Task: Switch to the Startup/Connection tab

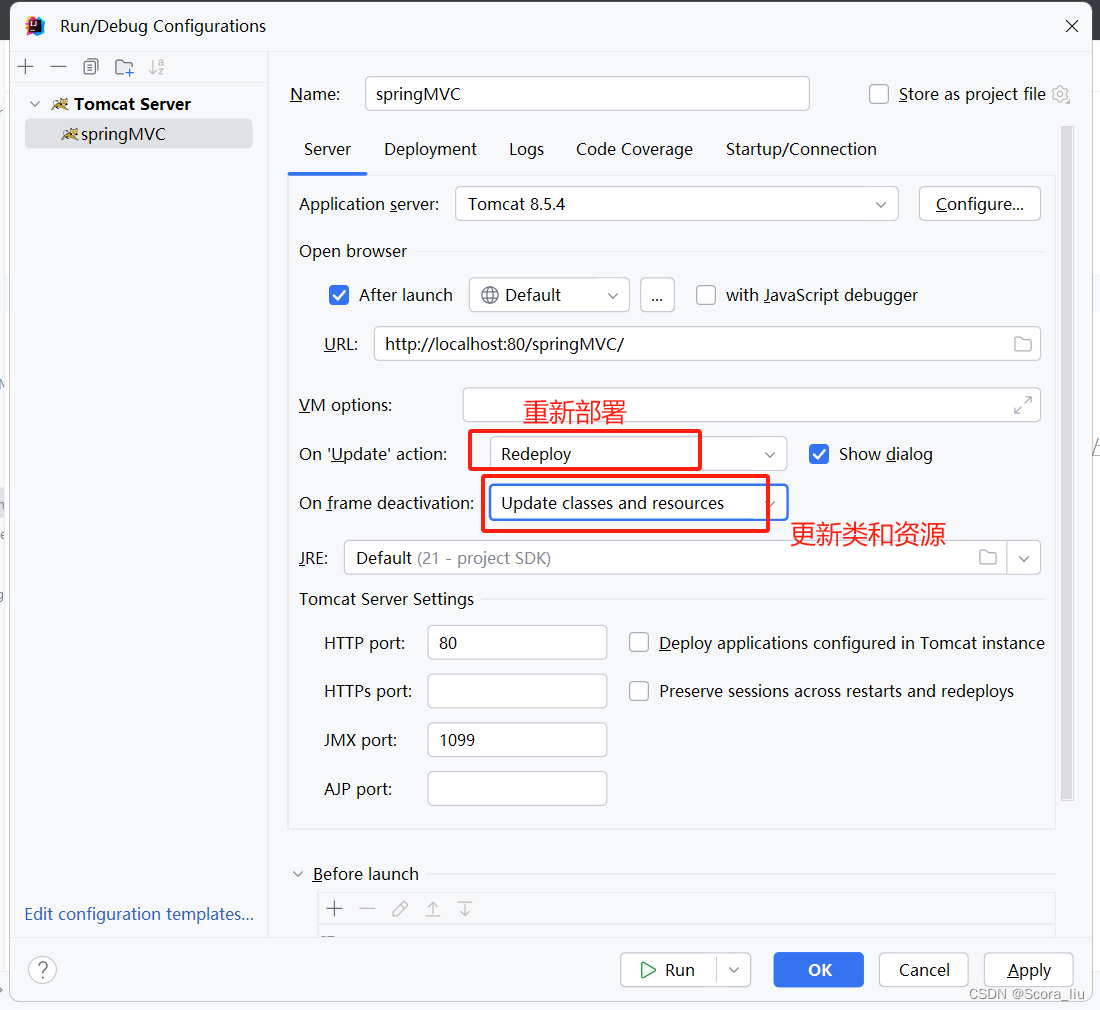Action: click(x=801, y=149)
